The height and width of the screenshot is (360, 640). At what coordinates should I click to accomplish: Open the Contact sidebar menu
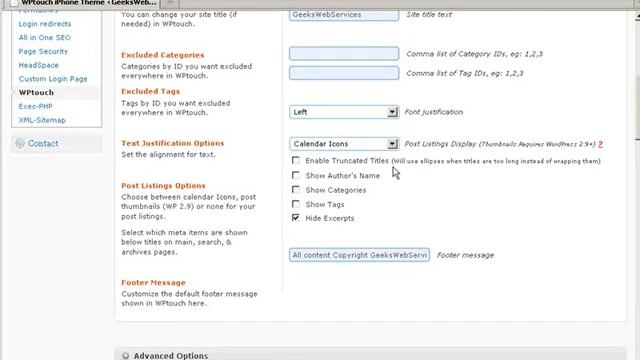click(x=57, y=144)
